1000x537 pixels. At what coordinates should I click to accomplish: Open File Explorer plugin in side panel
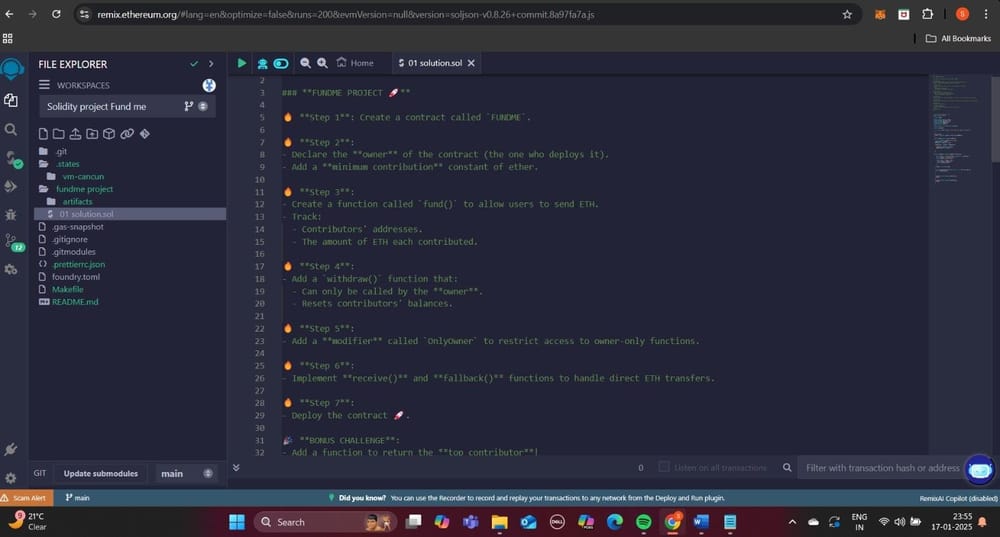point(11,100)
